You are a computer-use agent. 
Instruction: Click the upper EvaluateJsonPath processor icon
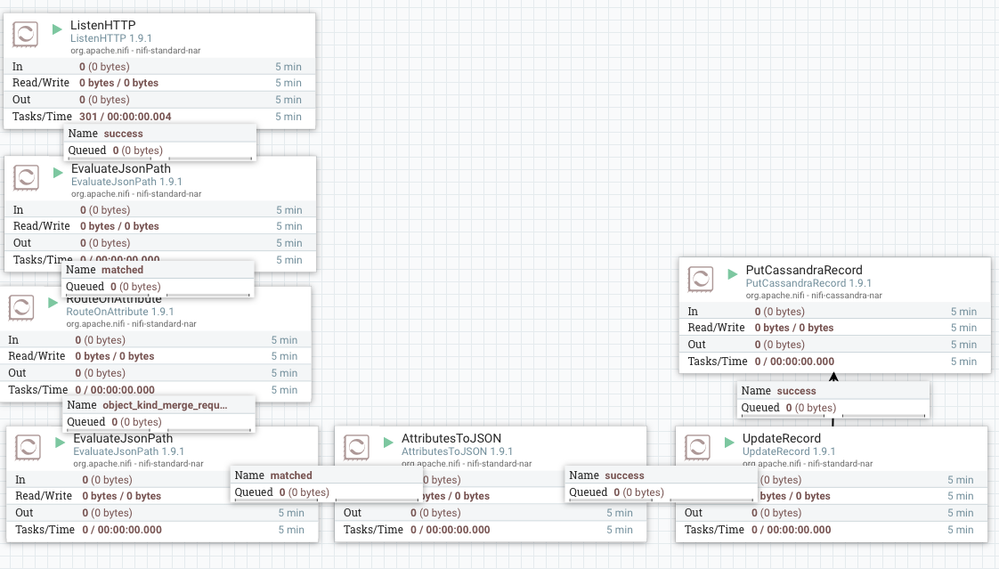[27, 177]
